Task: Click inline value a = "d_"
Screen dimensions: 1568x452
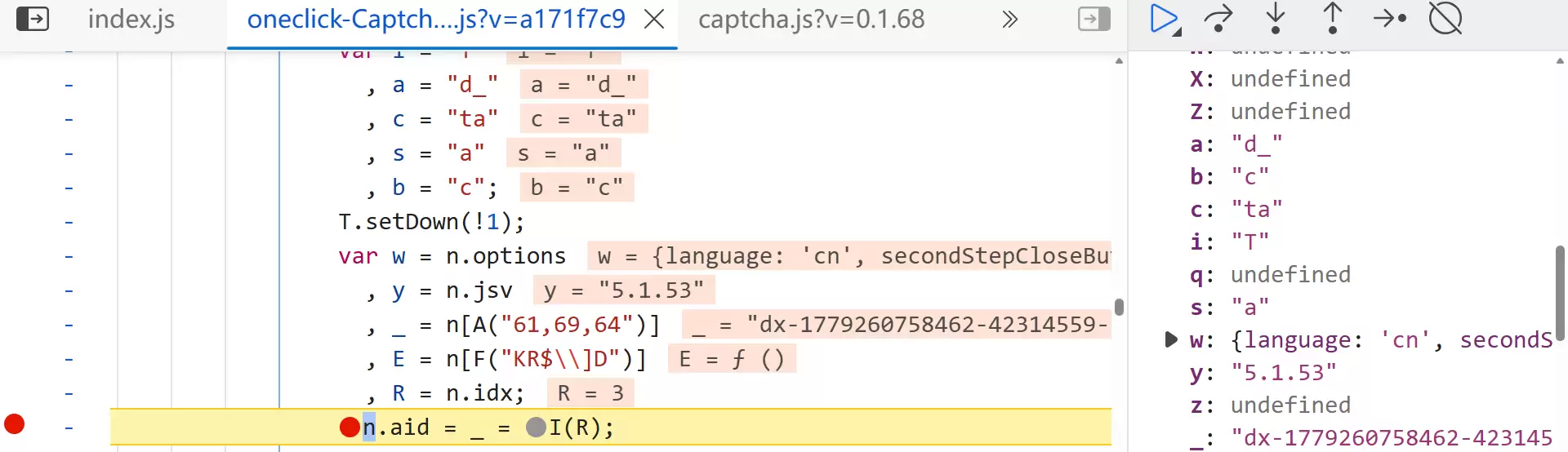Action: tap(584, 85)
